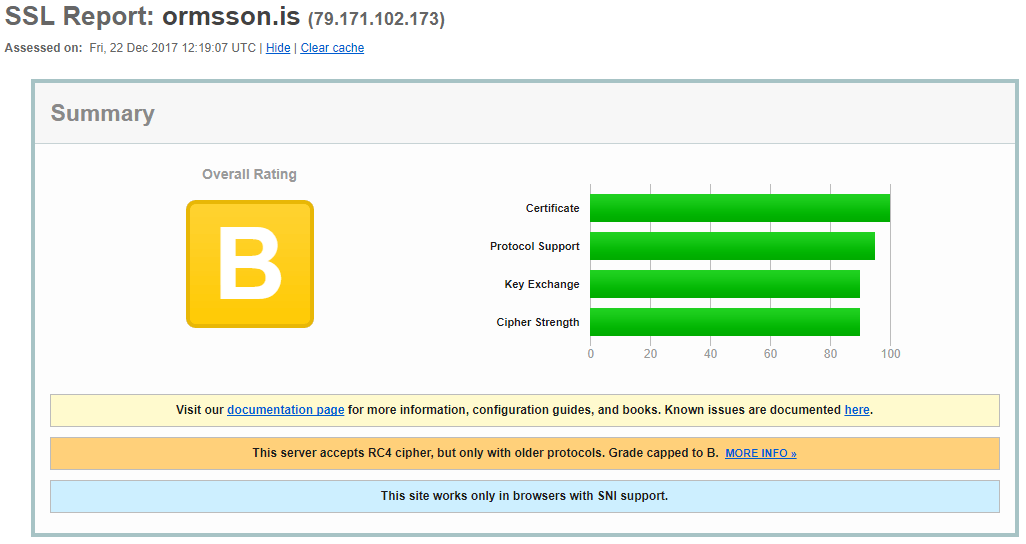
Task: Click the Overall Rating label
Action: click(x=249, y=174)
